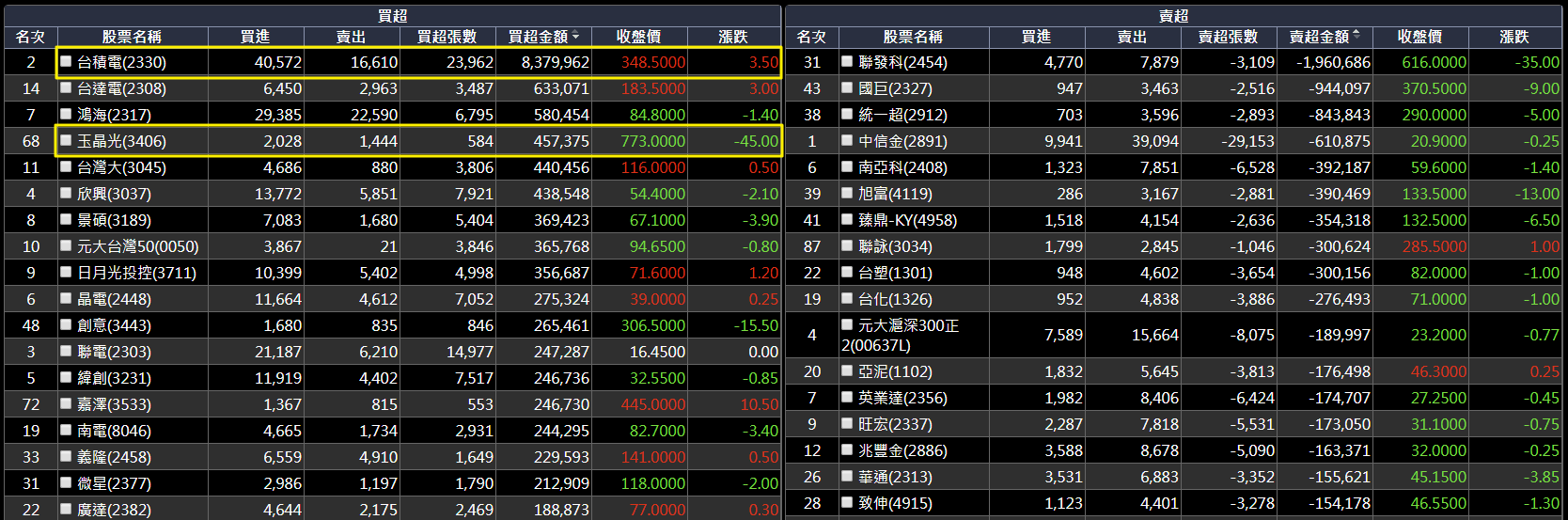The width and height of the screenshot is (1568, 520).
Task: Click 股票名稱 header in 賣超 table
Action: point(913,37)
